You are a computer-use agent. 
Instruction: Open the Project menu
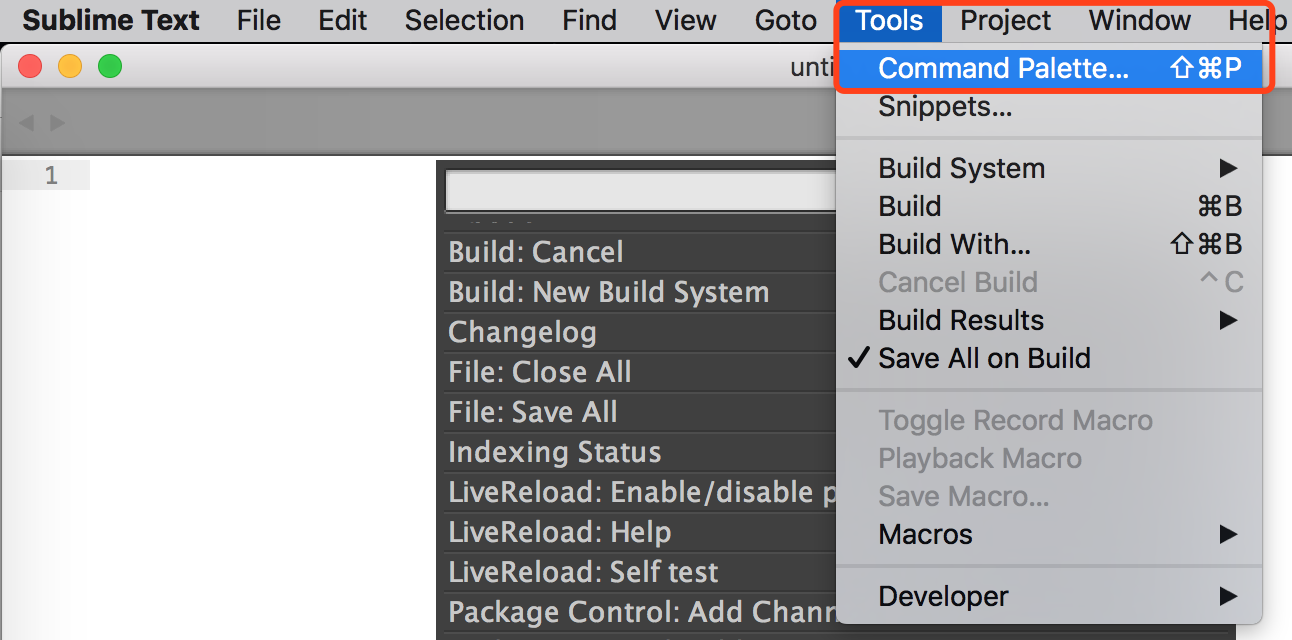(x=1005, y=20)
